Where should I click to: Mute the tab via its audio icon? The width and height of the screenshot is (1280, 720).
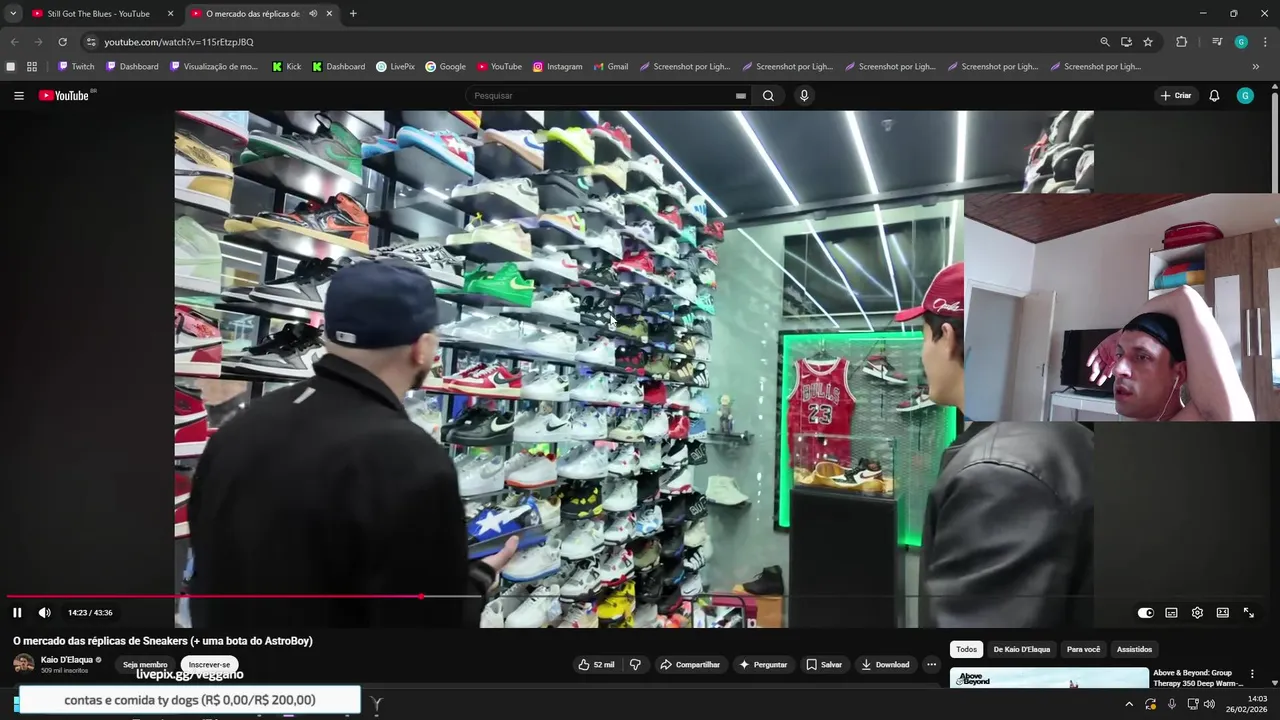[313, 14]
